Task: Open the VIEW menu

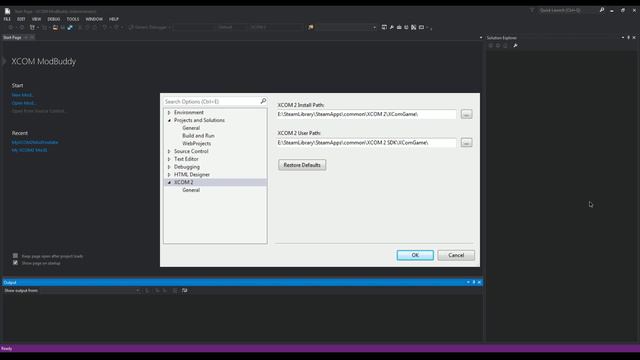Action: point(36,19)
